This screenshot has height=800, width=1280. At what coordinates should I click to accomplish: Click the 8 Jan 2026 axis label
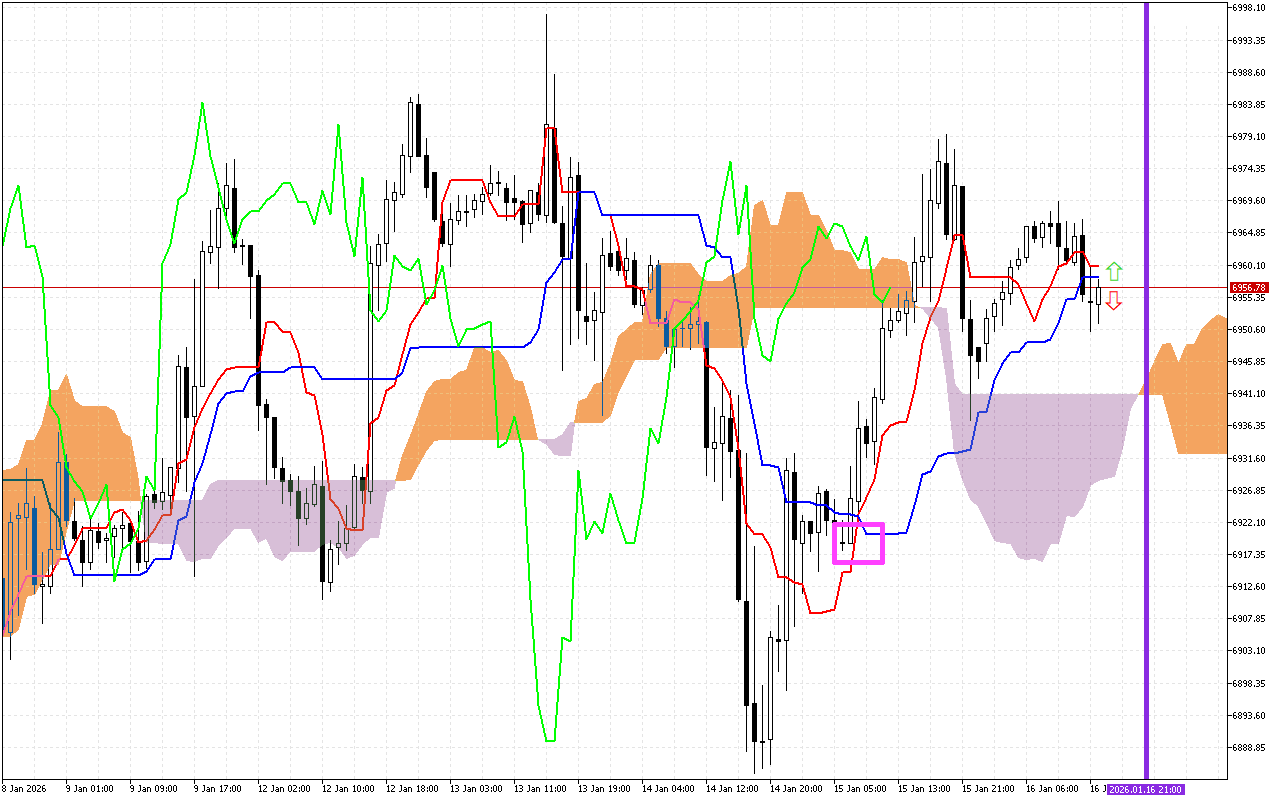[25, 788]
